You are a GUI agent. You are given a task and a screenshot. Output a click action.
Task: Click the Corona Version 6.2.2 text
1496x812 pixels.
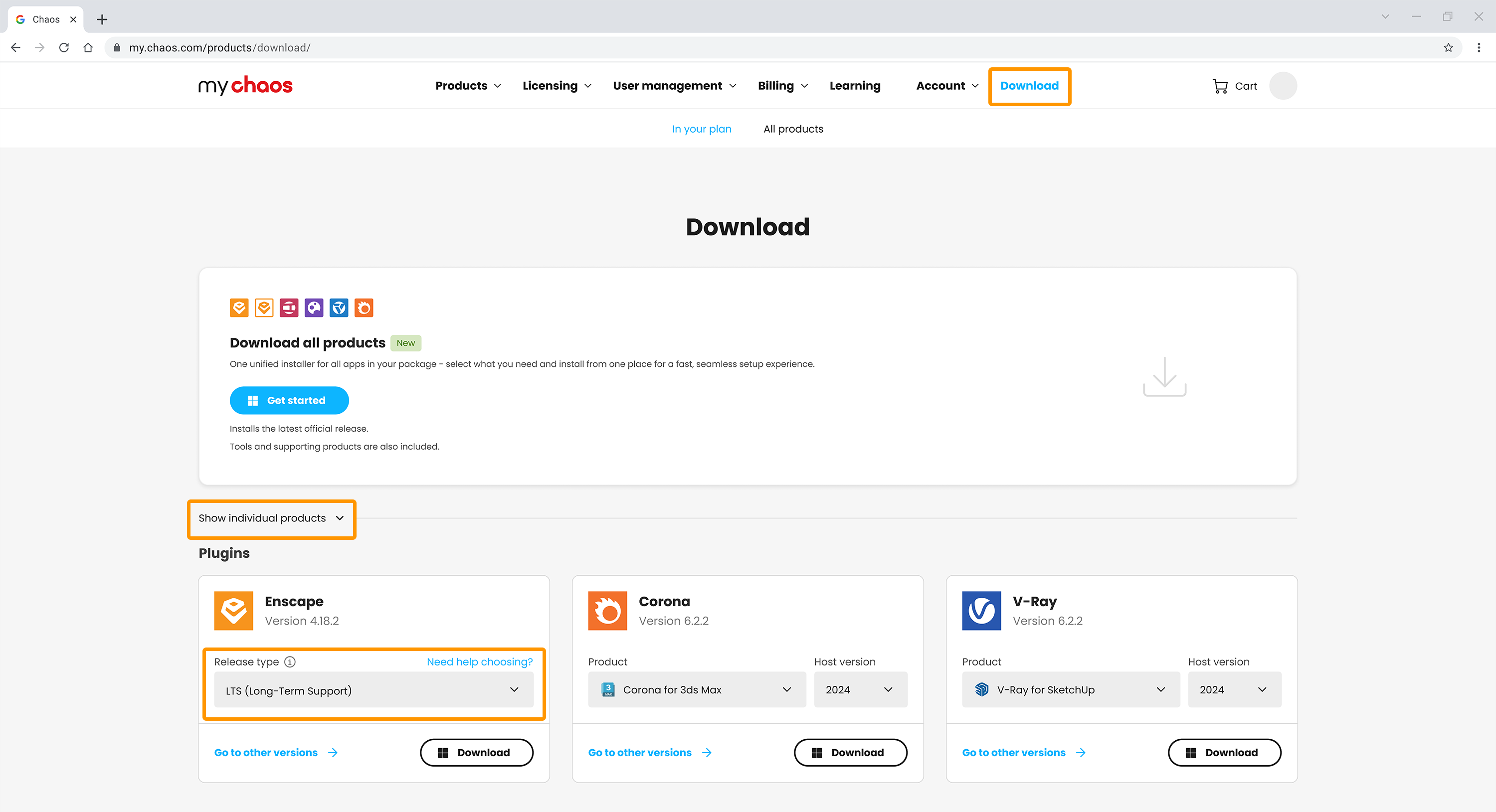click(674, 621)
